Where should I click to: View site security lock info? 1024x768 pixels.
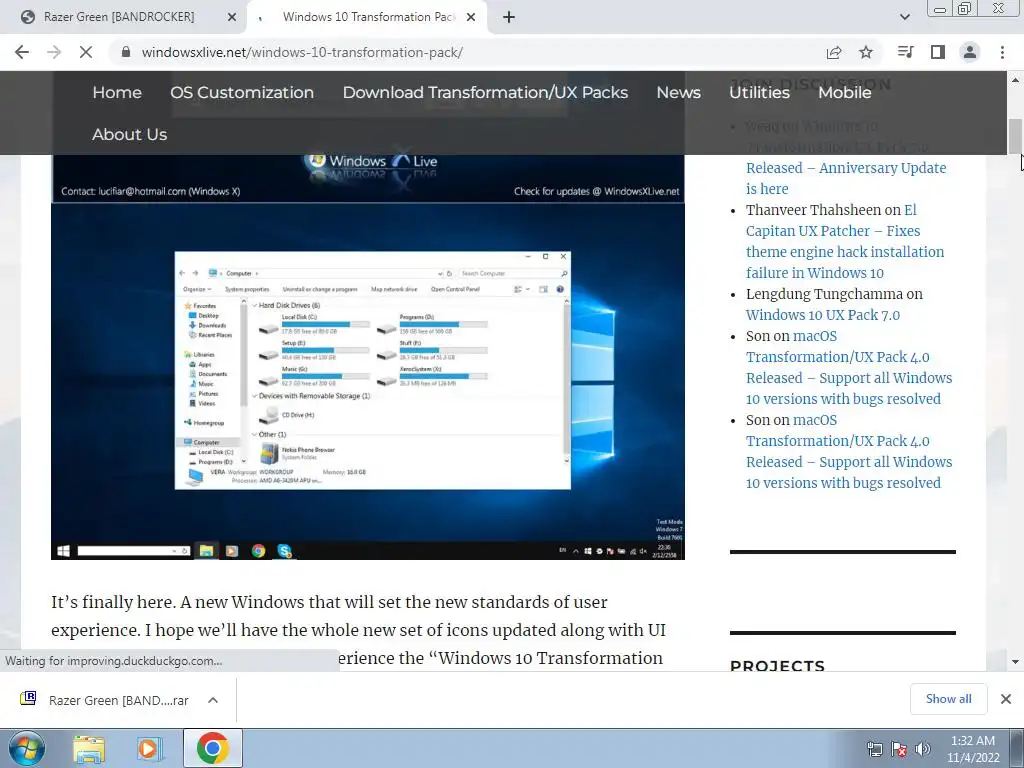click(126, 52)
